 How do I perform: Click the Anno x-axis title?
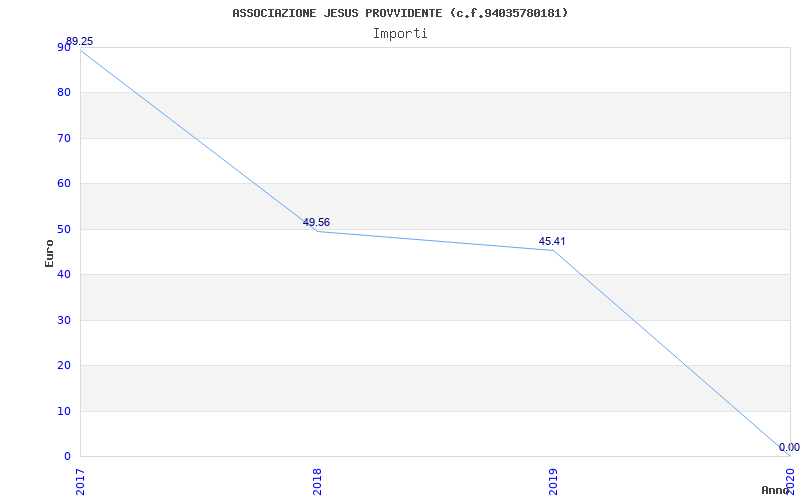[776, 490]
